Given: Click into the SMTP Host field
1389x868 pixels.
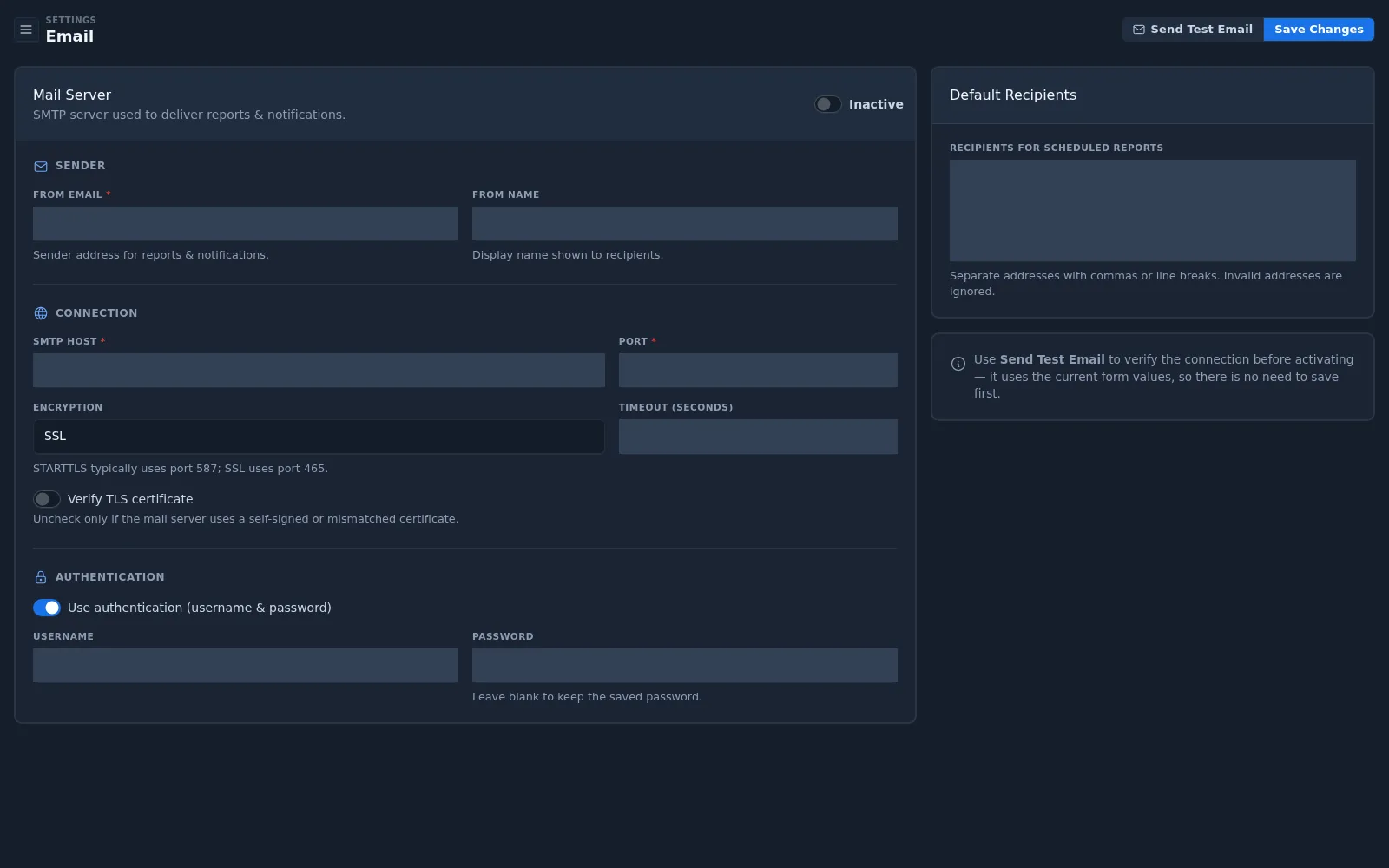Looking at the screenshot, I should pos(319,370).
